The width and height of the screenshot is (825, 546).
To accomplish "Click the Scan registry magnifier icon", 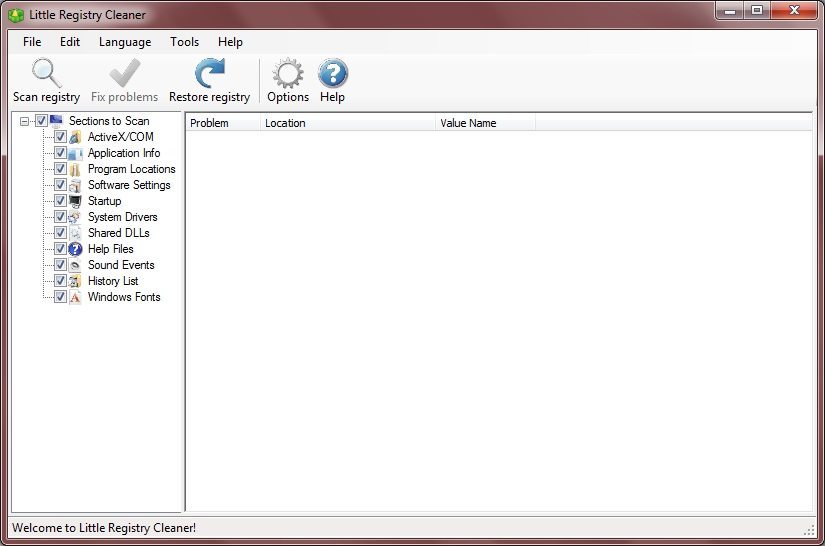I will pos(46,73).
